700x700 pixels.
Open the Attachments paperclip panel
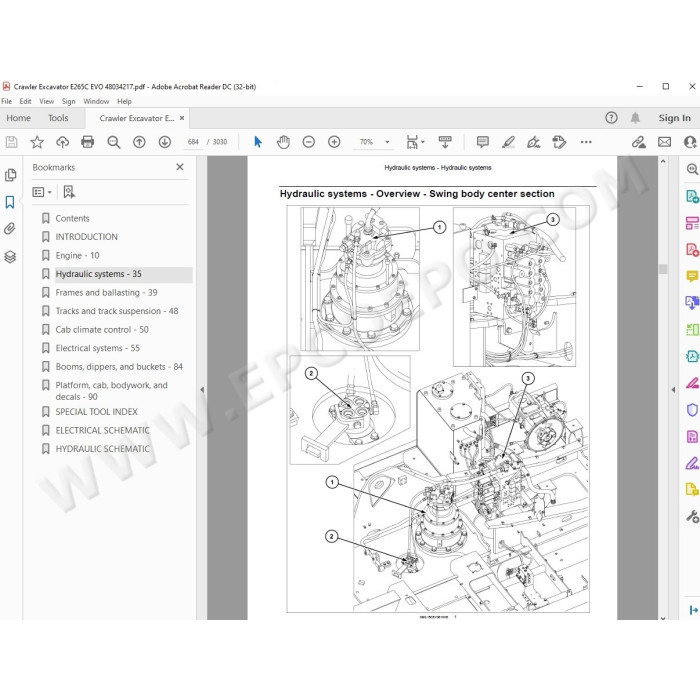pos(10,229)
